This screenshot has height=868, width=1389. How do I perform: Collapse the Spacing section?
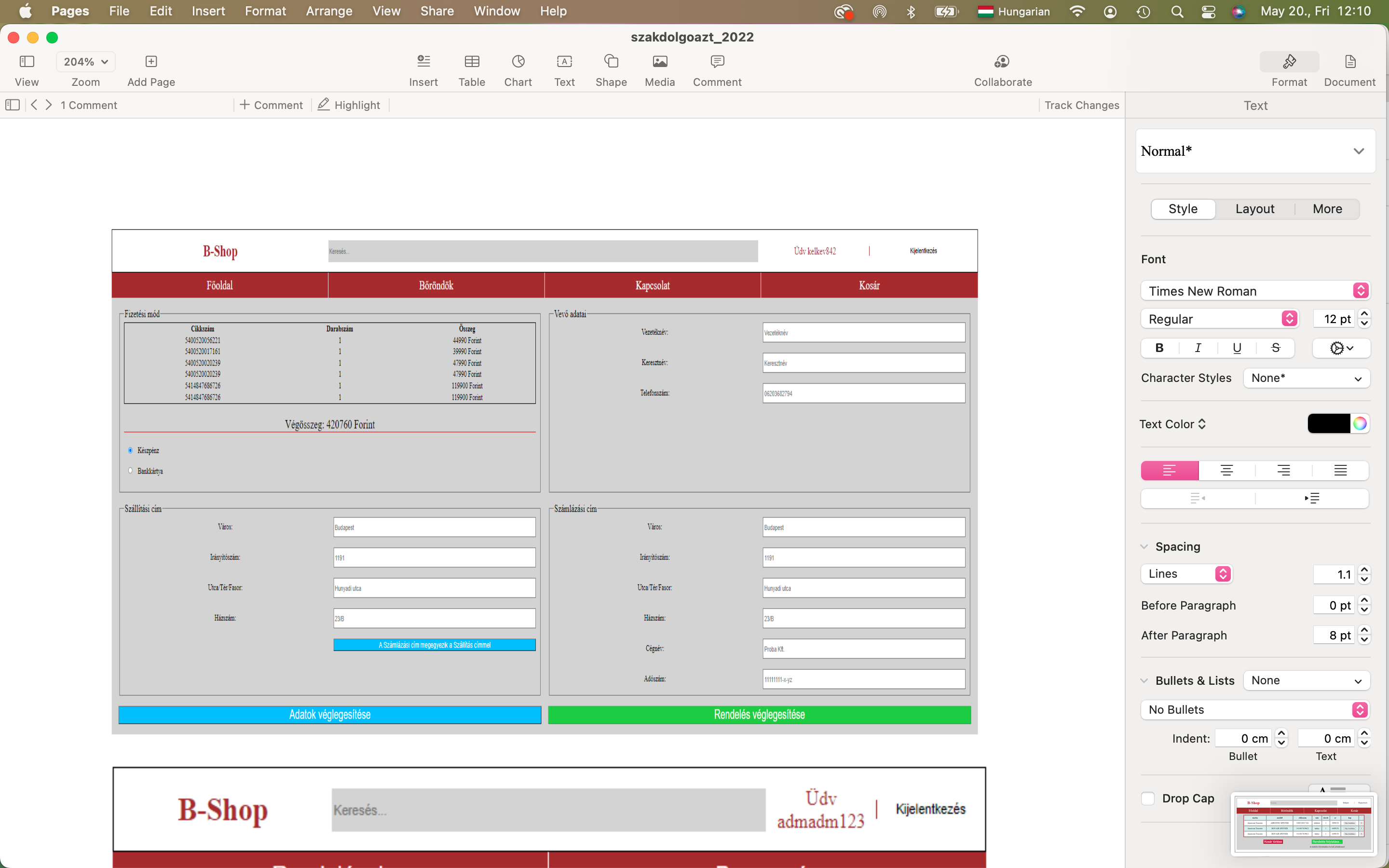(1144, 546)
